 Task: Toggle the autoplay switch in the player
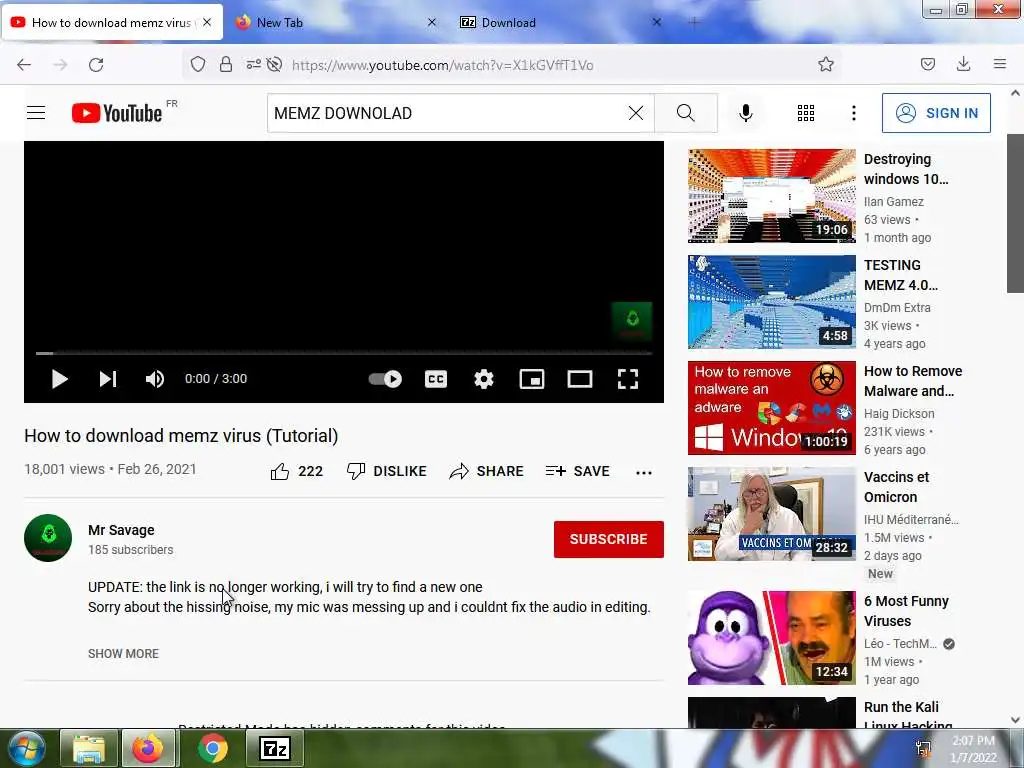coord(385,379)
